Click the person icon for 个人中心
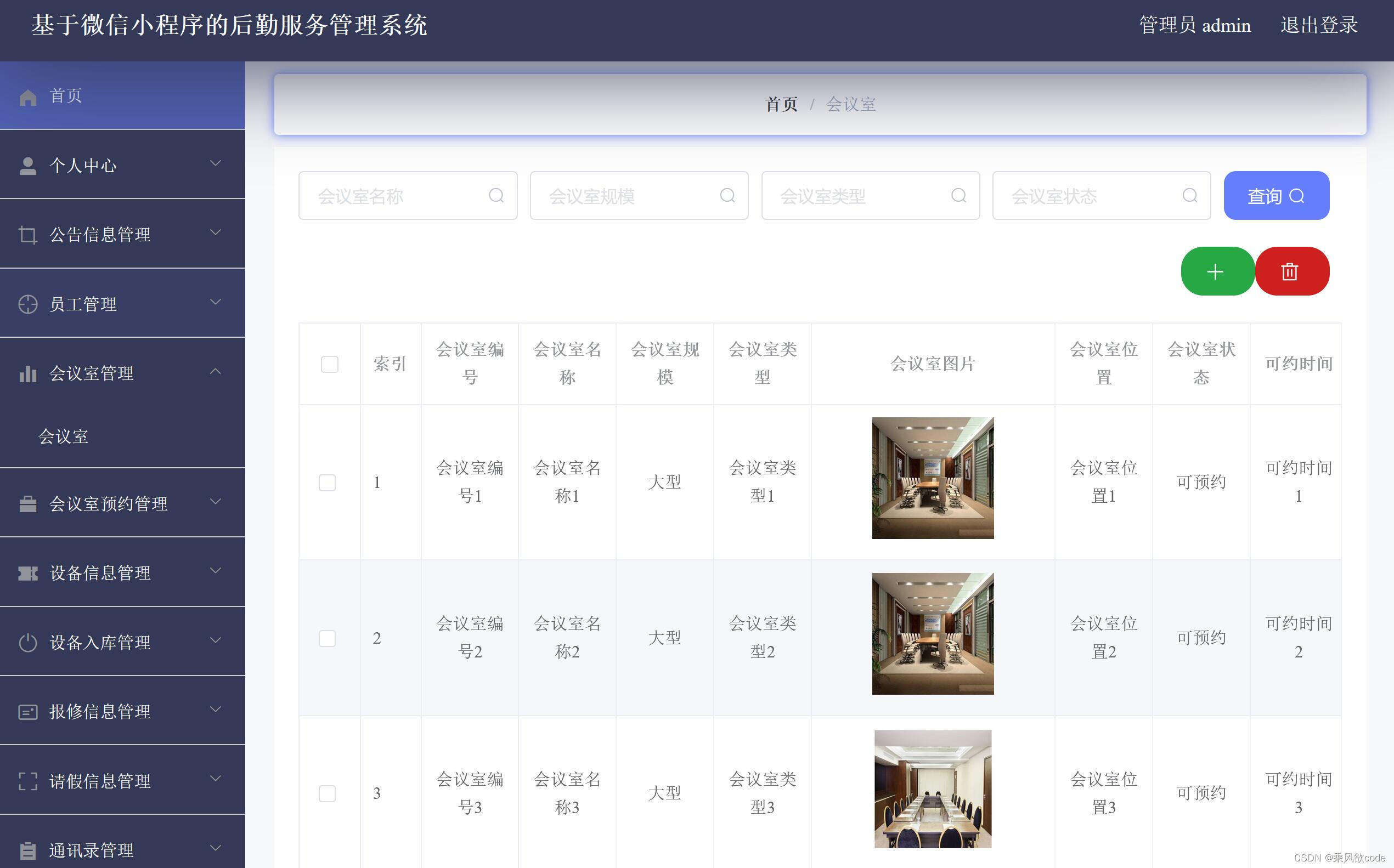Screen dimensions: 1394x868 point(27,166)
